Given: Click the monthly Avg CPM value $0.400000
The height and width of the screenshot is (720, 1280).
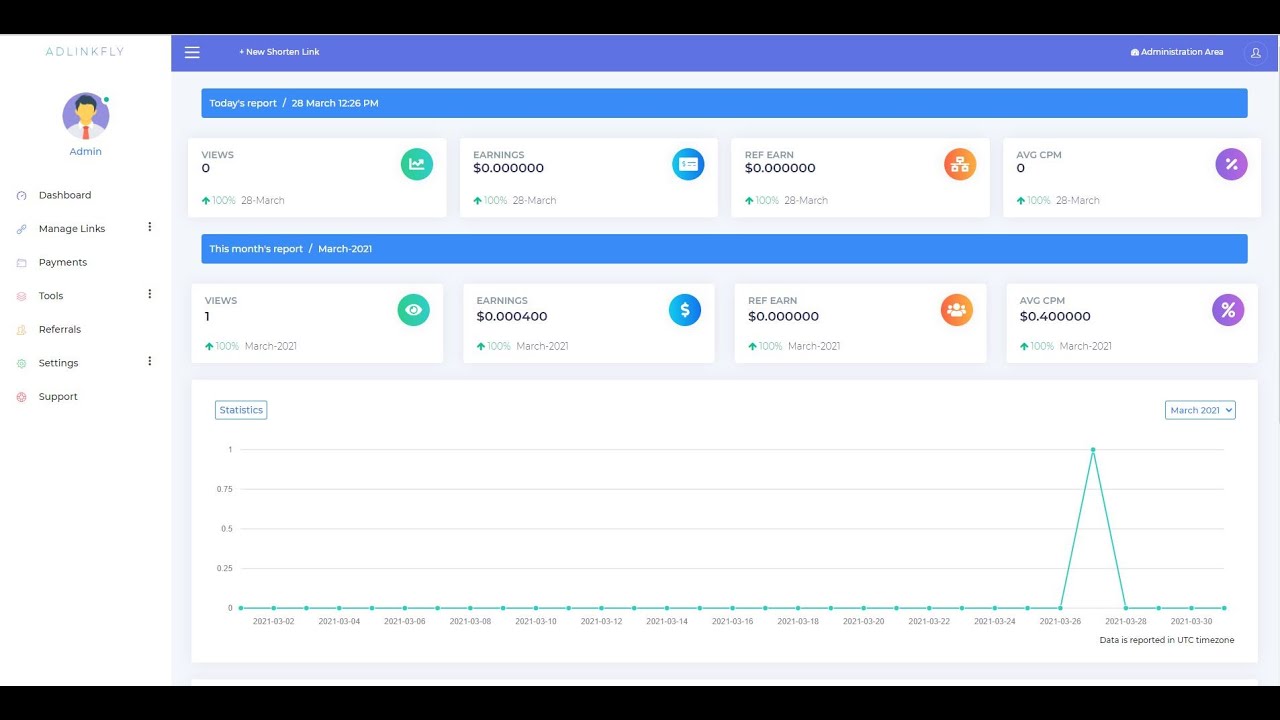Looking at the screenshot, I should (x=1055, y=317).
